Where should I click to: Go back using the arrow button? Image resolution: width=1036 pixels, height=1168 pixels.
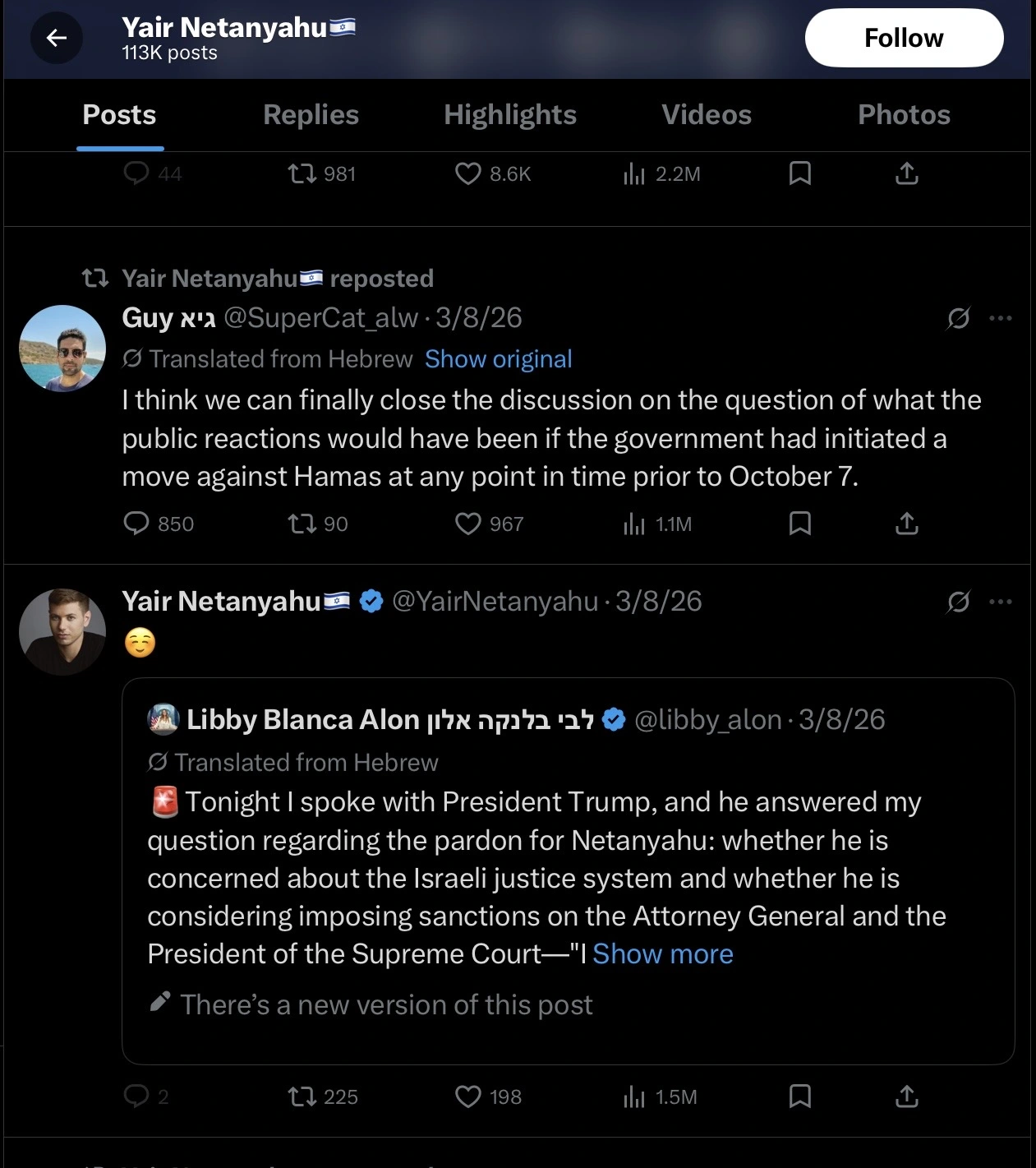56,38
